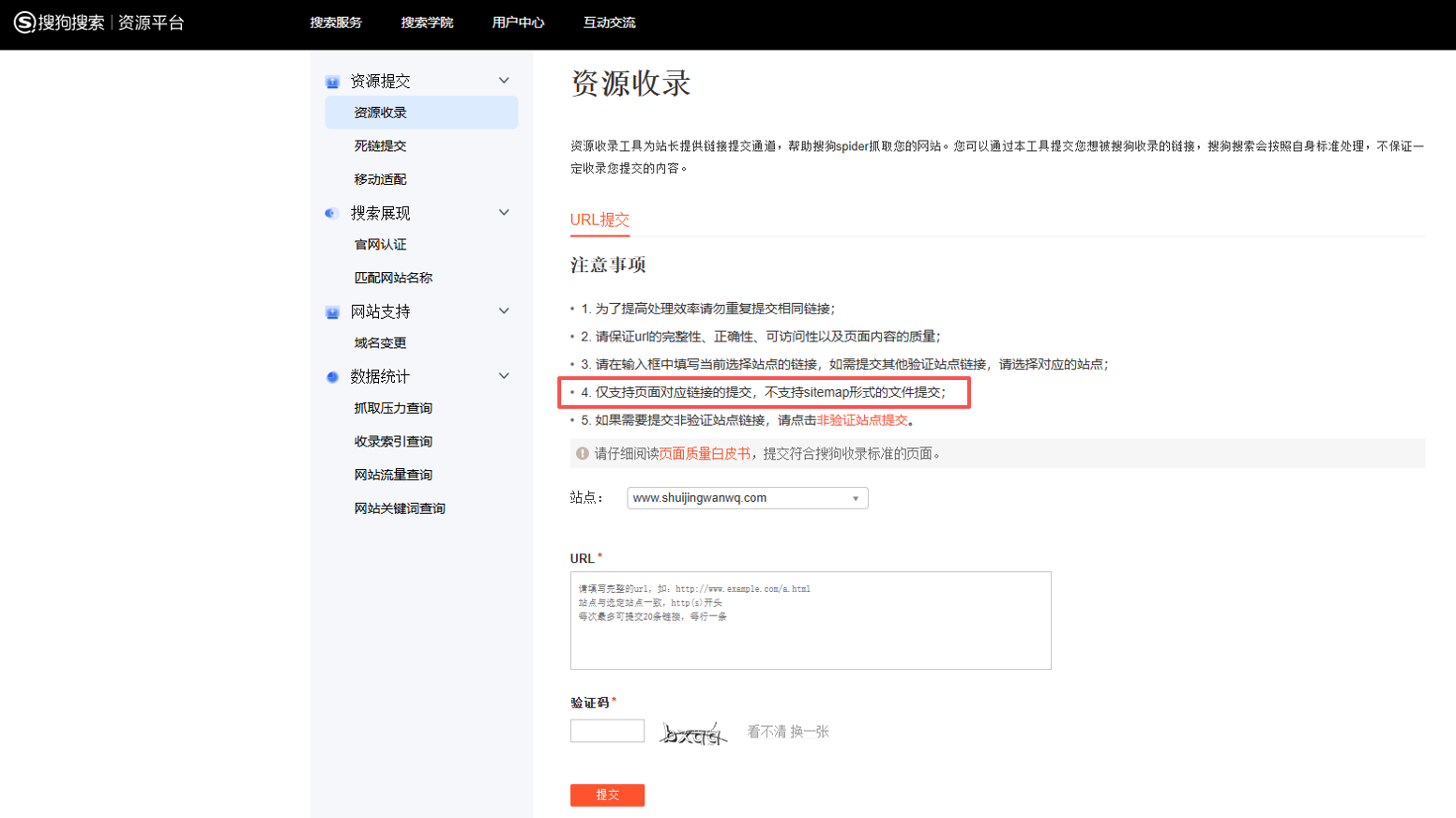Open the 页面质量白皮书 link
Screen dimensions: 1456x818
coord(705,453)
